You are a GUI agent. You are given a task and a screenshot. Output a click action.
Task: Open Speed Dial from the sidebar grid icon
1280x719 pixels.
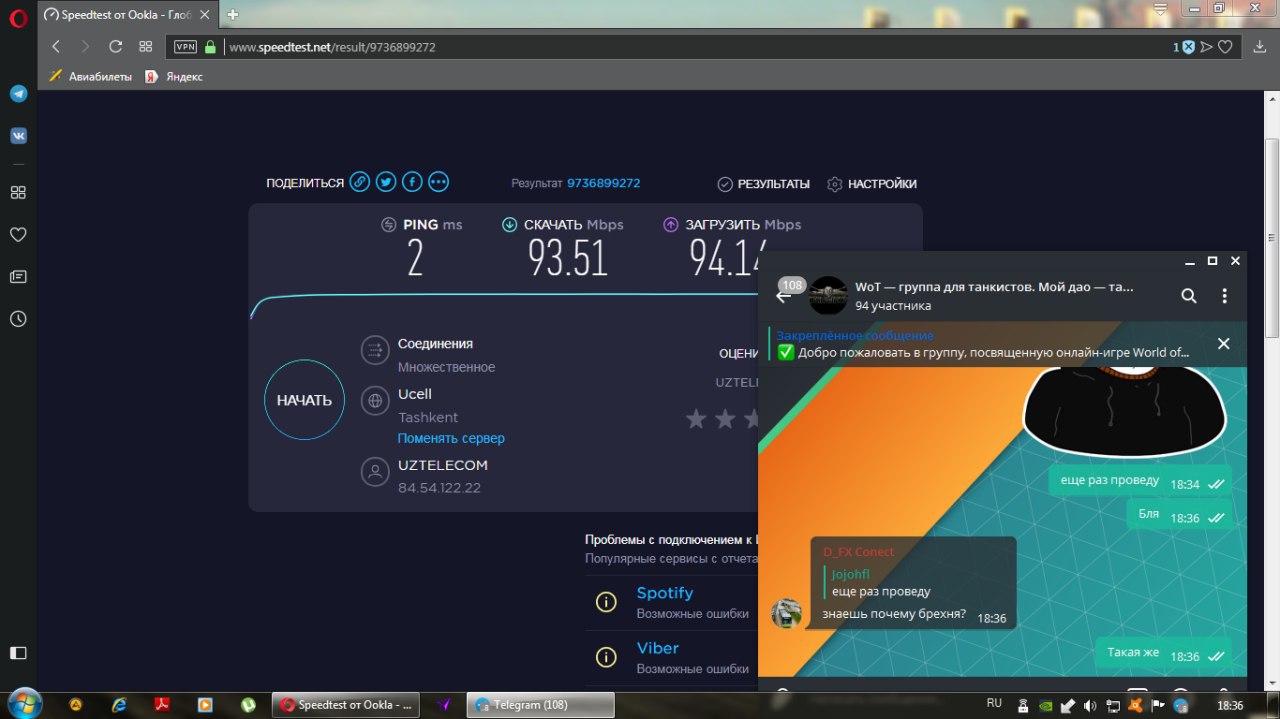(18, 192)
